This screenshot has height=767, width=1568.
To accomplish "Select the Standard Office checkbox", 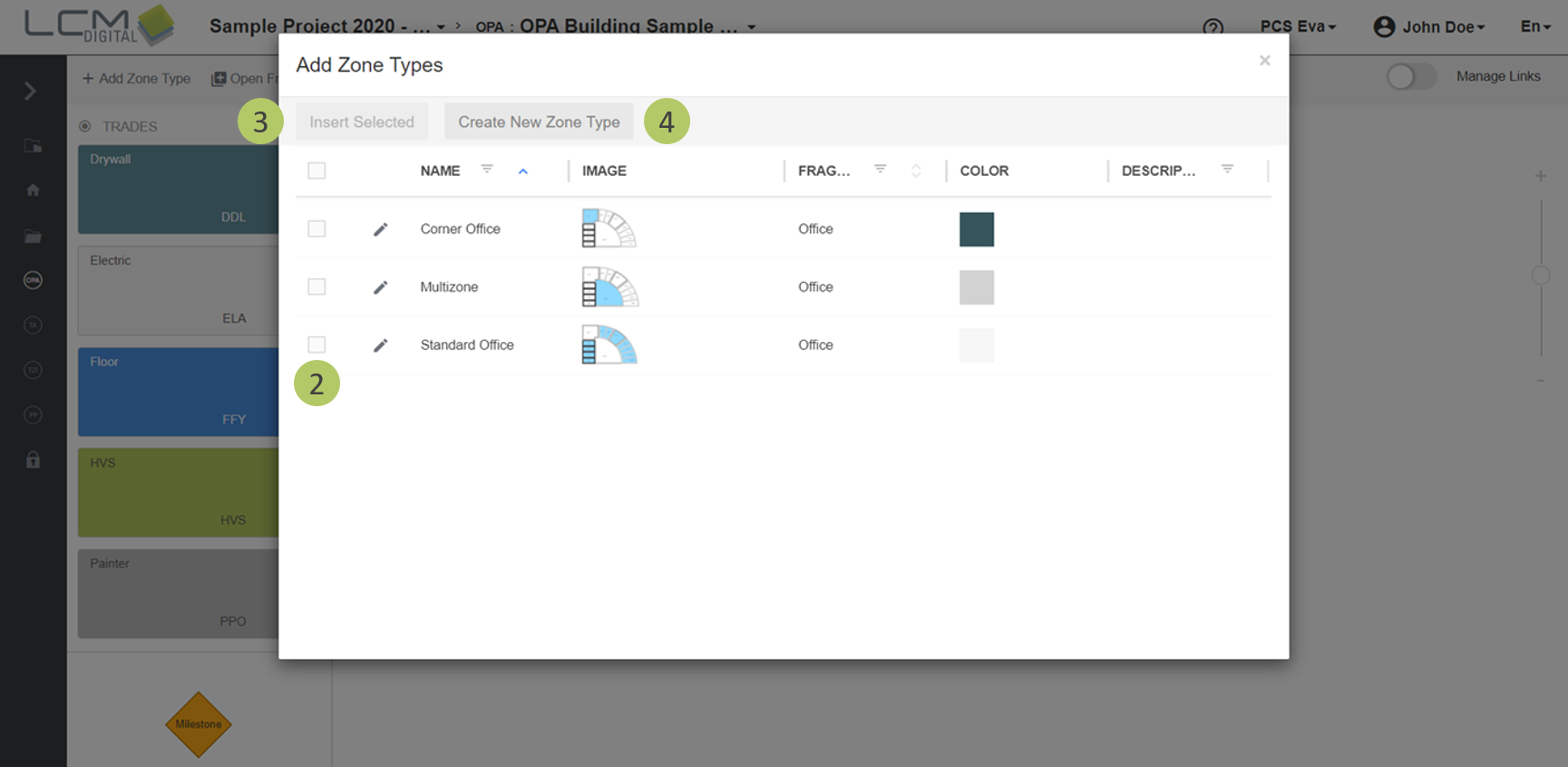I will (x=317, y=345).
